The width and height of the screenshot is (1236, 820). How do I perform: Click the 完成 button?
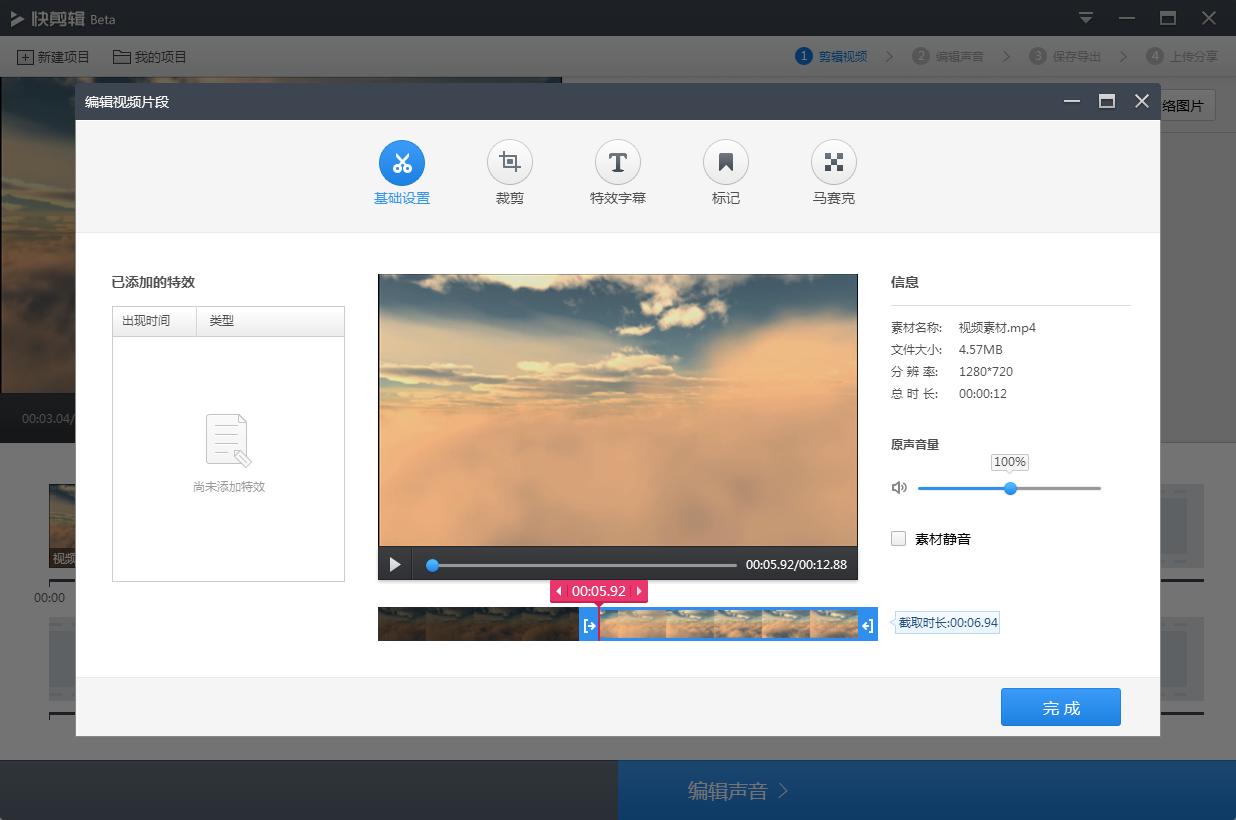pos(1060,707)
